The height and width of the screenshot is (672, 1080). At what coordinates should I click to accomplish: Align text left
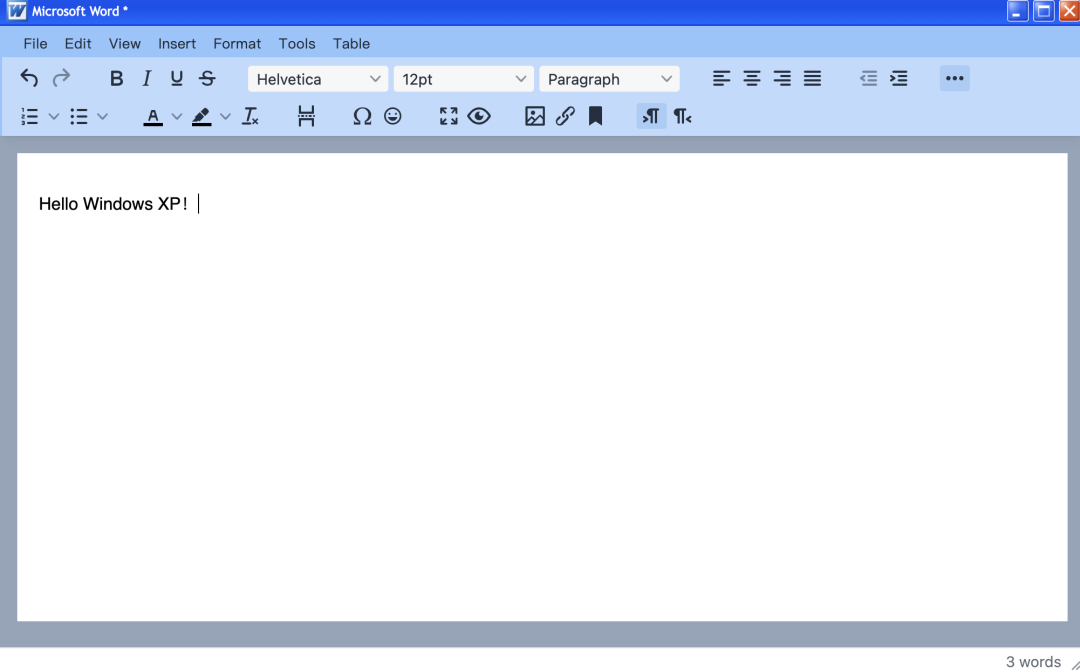[x=721, y=78]
